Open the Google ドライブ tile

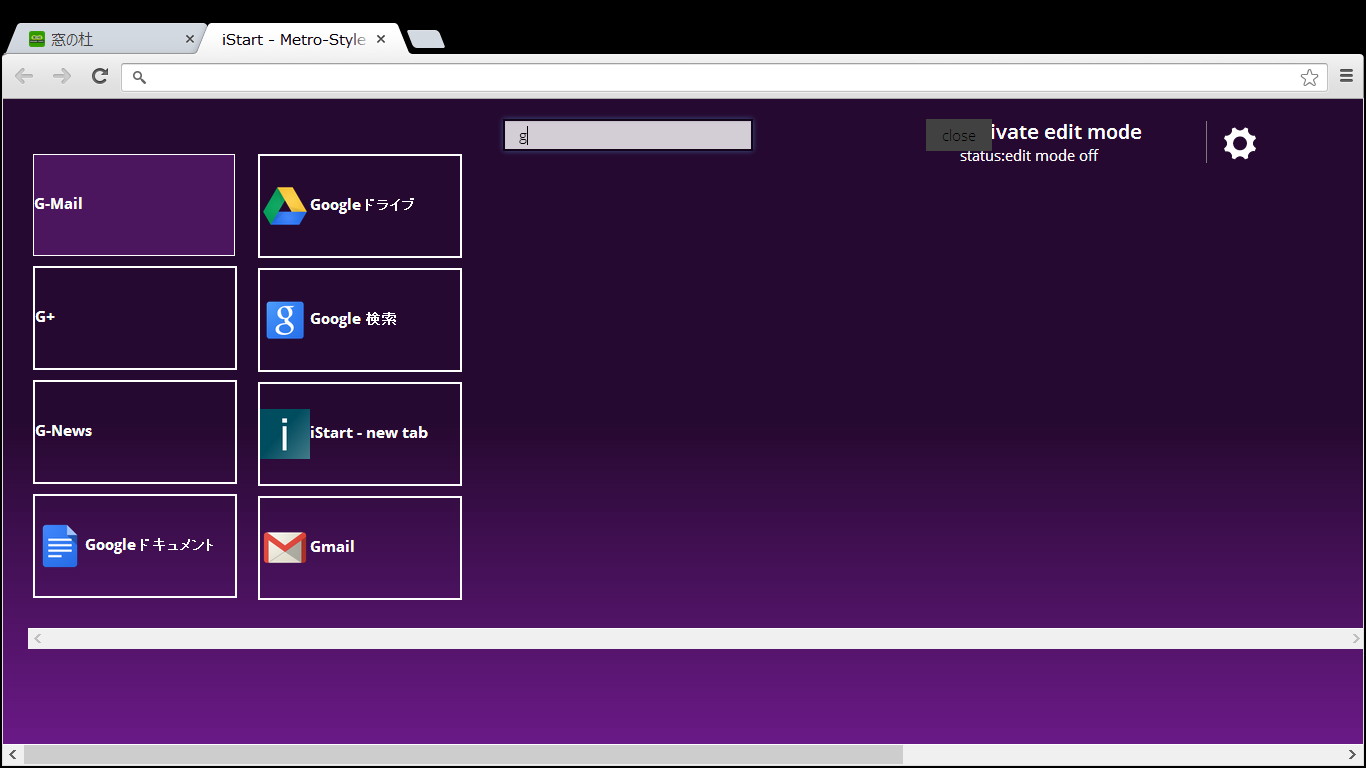tap(360, 206)
